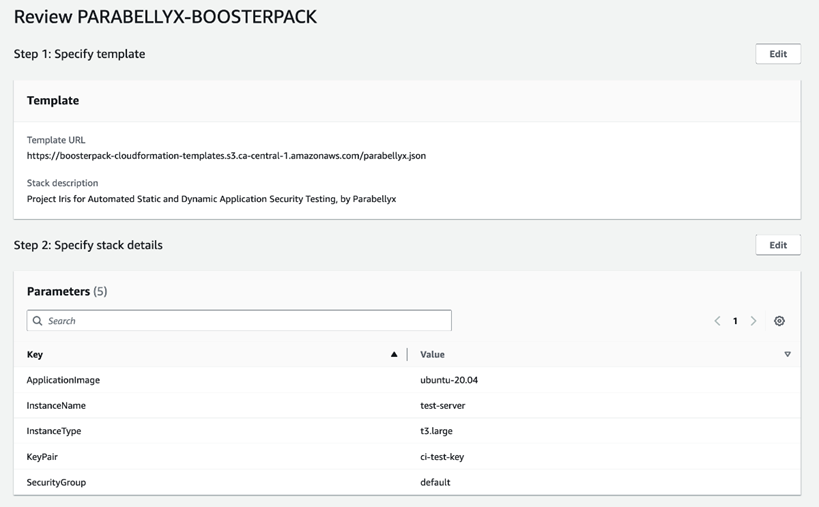Viewport: 819px width, 507px height.
Task: Open table preferences gear icon
Action: tap(779, 321)
